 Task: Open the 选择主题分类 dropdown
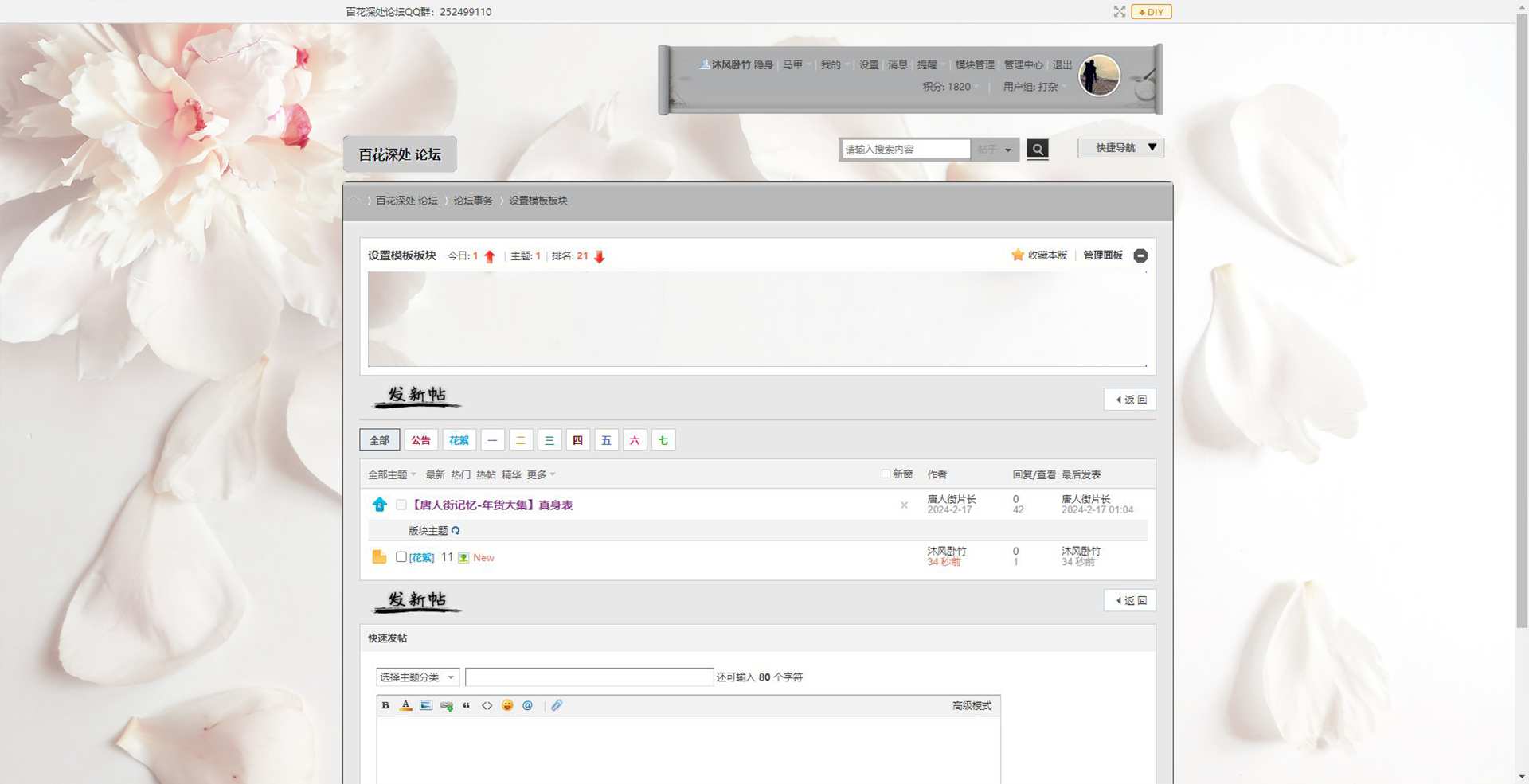click(x=416, y=677)
